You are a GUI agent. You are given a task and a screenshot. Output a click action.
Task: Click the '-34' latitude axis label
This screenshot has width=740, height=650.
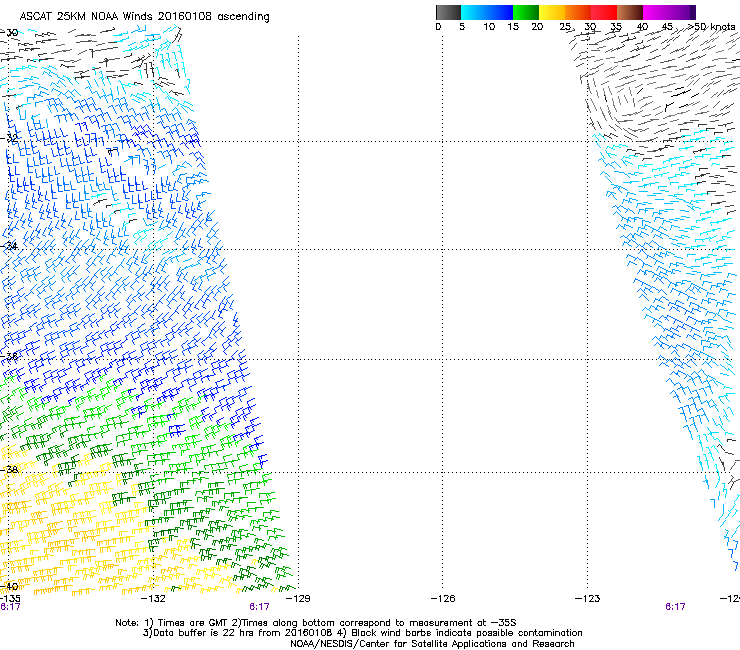(9, 246)
